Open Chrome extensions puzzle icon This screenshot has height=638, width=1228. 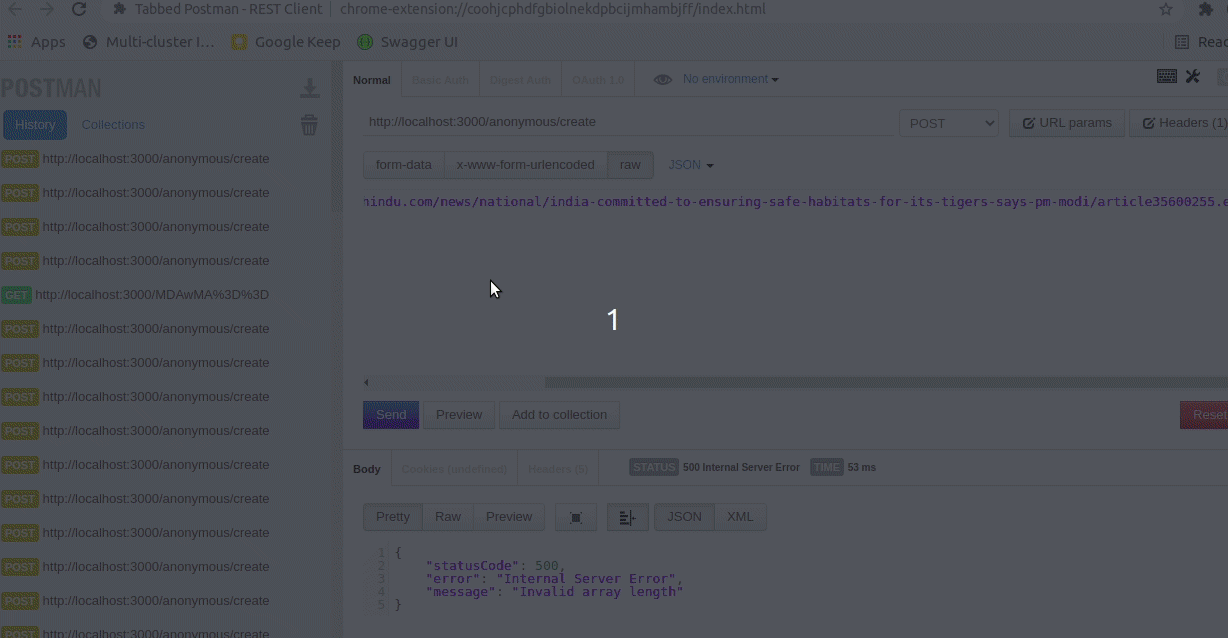1206,9
